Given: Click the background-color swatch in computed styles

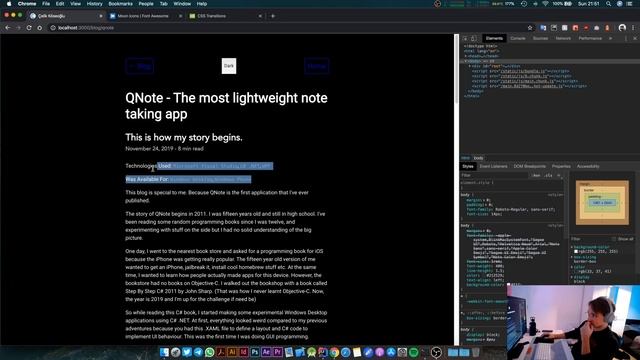Looking at the screenshot, I should pyautogui.click(x=576, y=251).
